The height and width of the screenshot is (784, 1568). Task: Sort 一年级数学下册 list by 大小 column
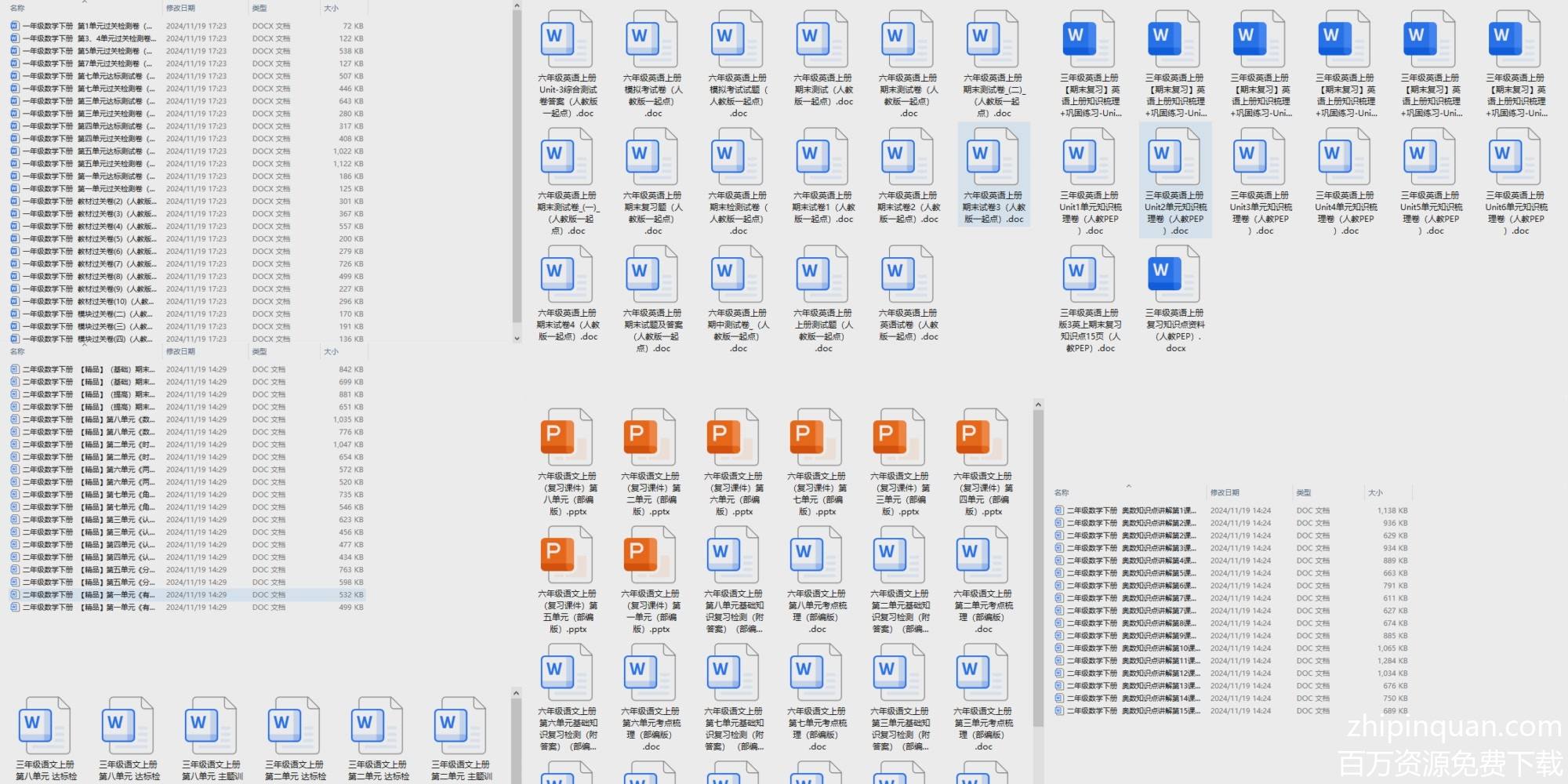click(x=332, y=9)
